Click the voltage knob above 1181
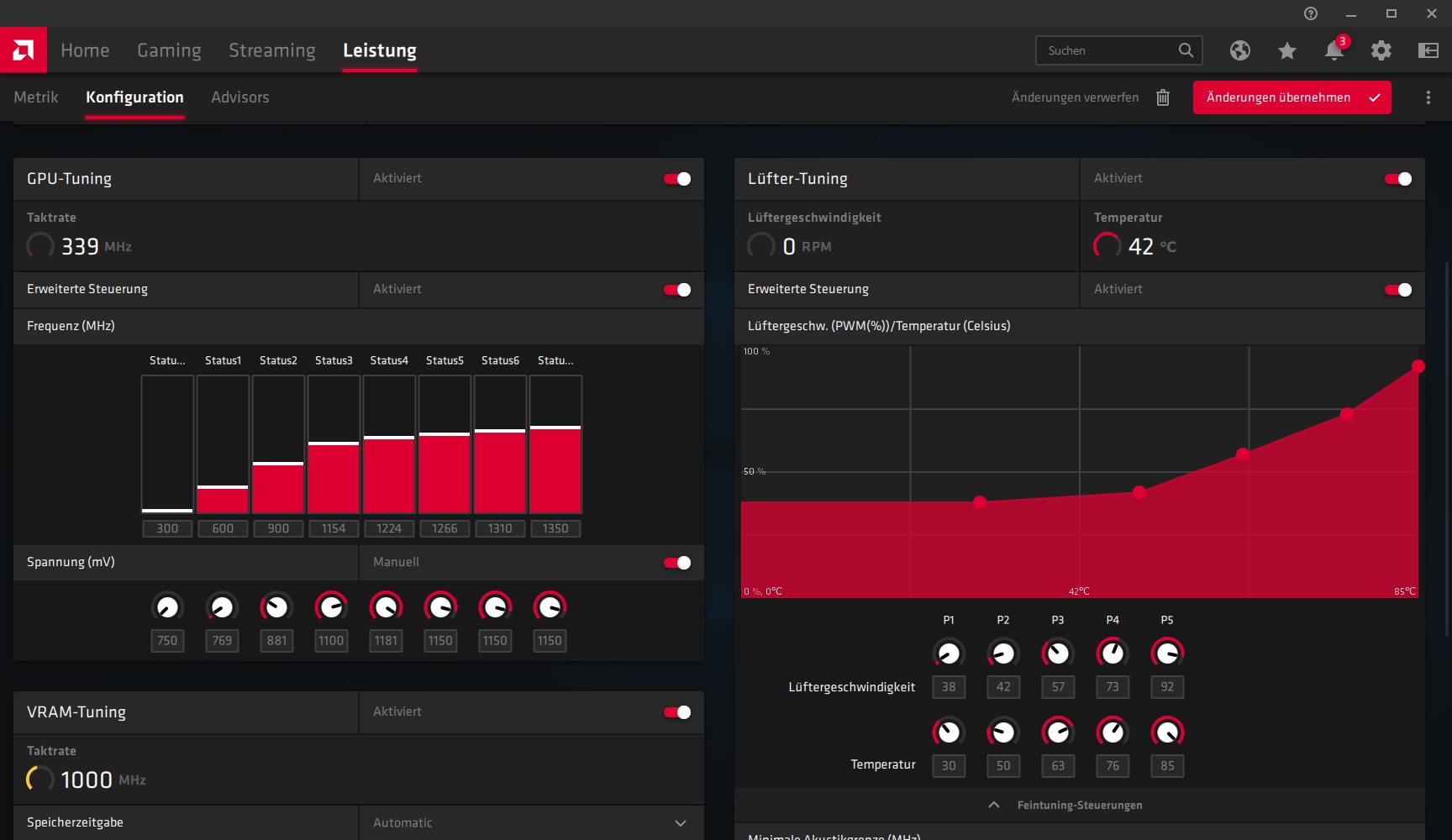Viewport: 1452px width, 840px height. (386, 606)
